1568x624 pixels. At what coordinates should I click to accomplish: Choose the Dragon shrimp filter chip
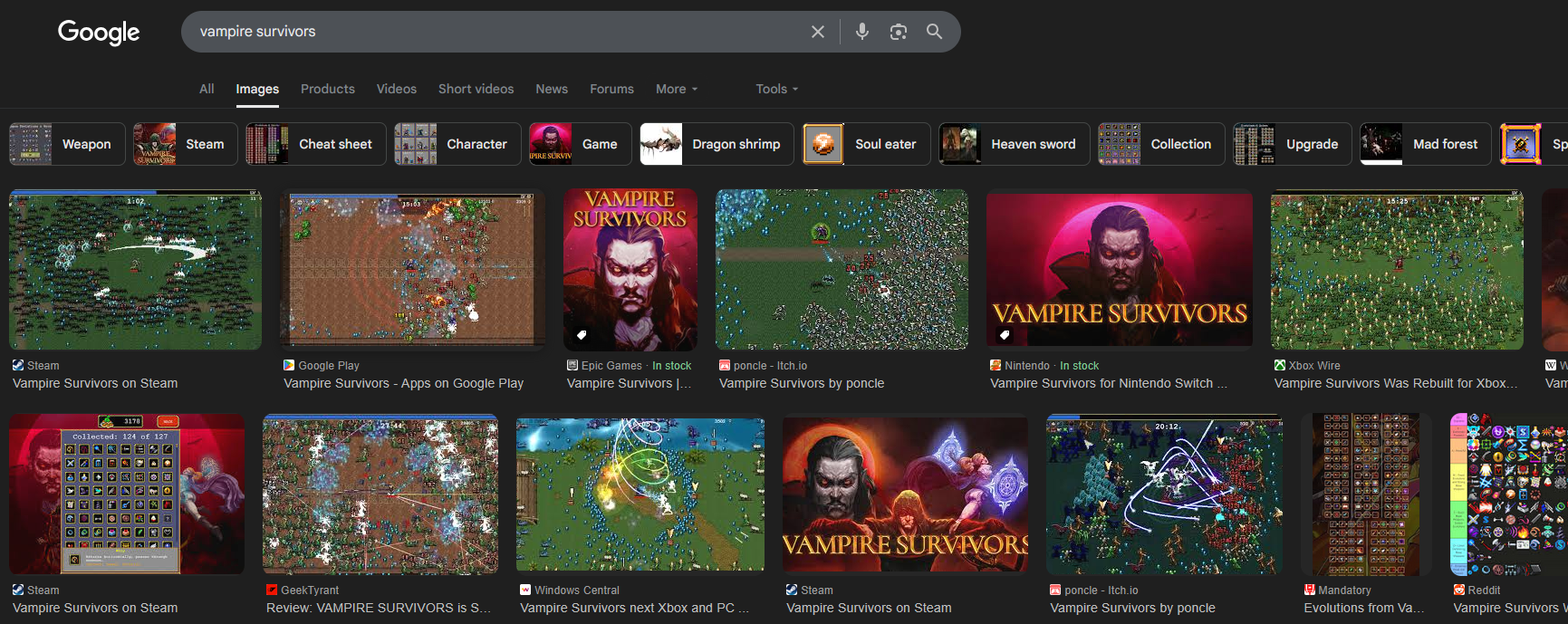(717, 144)
